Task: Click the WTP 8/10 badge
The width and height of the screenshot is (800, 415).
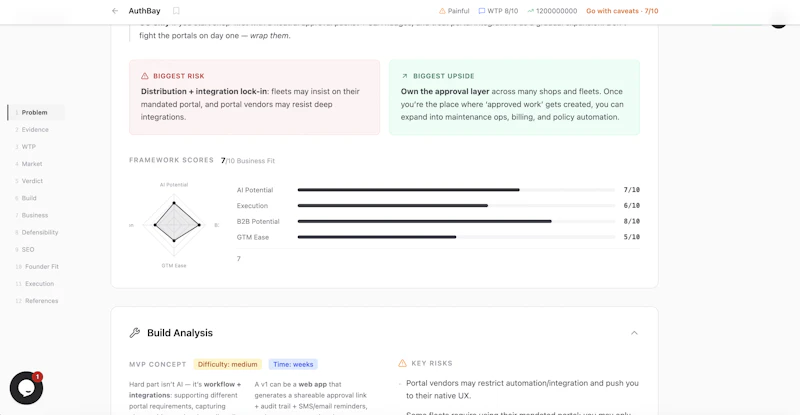Action: [x=498, y=11]
